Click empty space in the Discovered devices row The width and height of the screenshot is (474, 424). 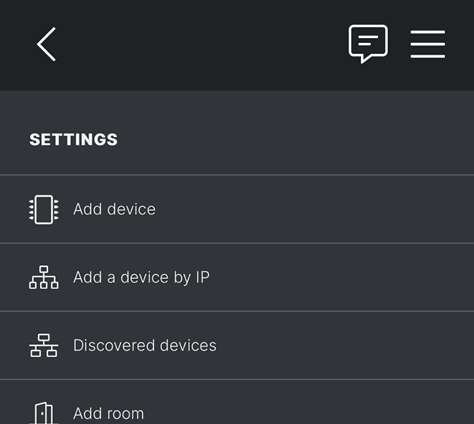click(343, 345)
